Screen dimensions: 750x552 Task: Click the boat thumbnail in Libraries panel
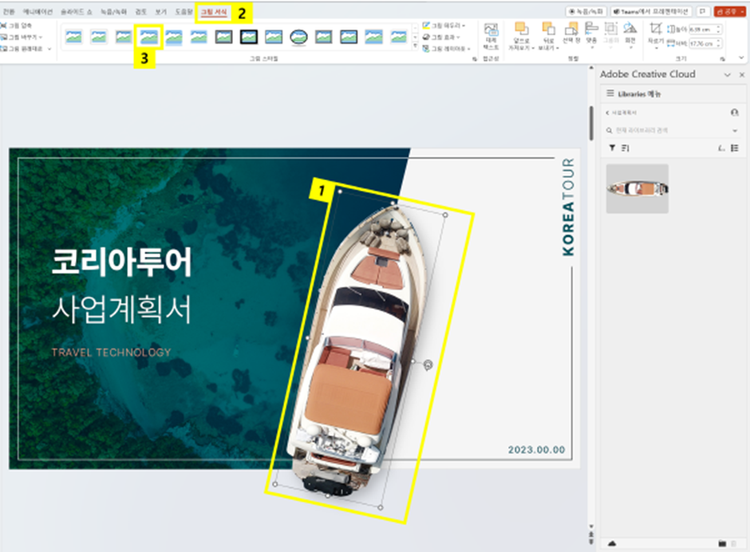tap(636, 188)
